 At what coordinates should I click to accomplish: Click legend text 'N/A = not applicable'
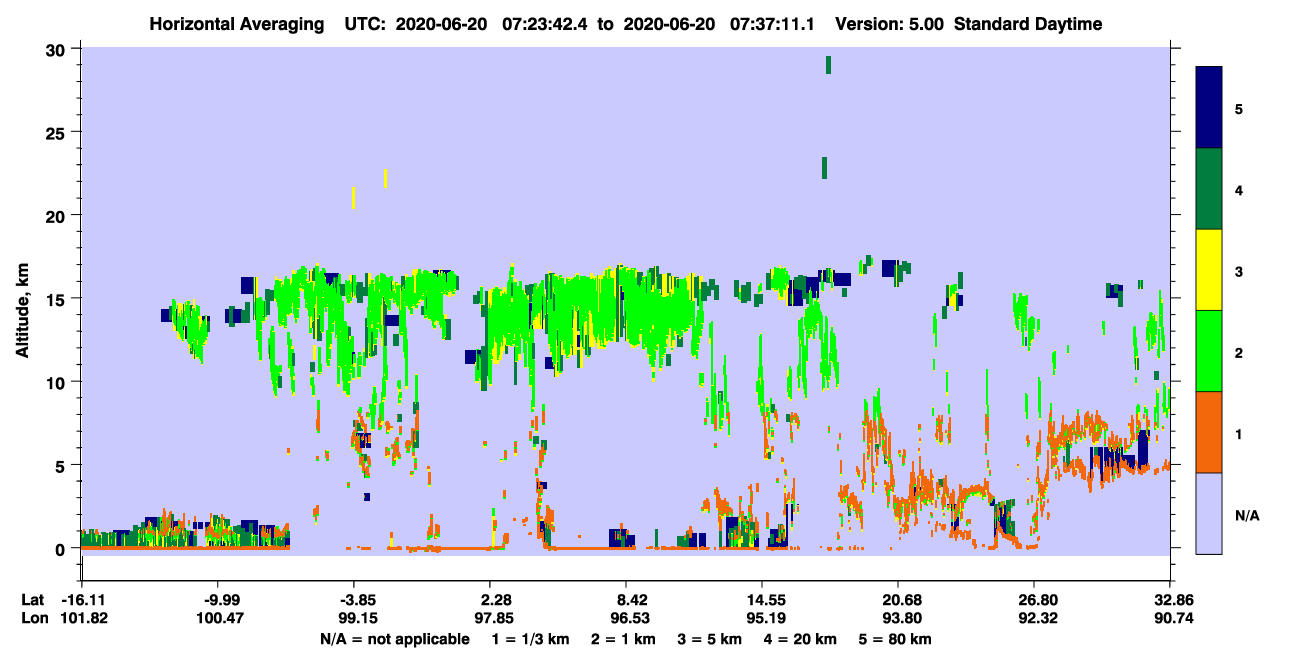pos(394,639)
